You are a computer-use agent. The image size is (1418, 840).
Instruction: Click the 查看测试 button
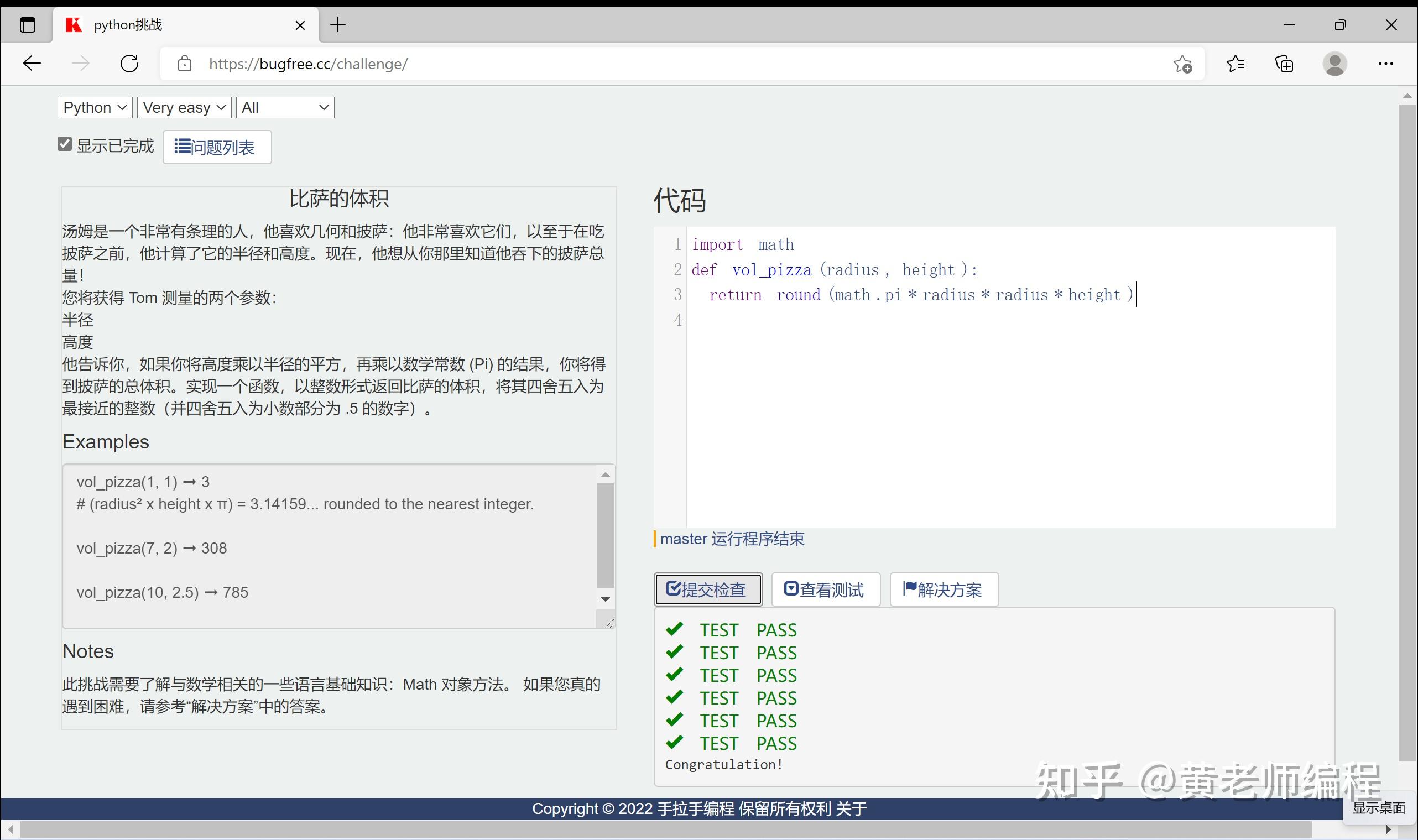tap(825, 589)
